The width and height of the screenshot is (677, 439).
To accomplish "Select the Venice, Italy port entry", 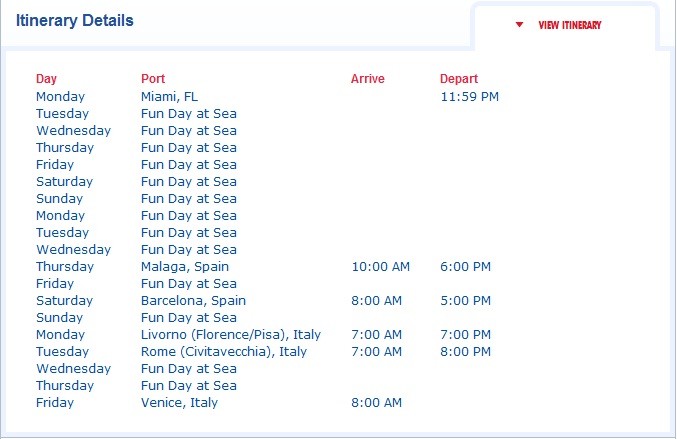I will 179,403.
